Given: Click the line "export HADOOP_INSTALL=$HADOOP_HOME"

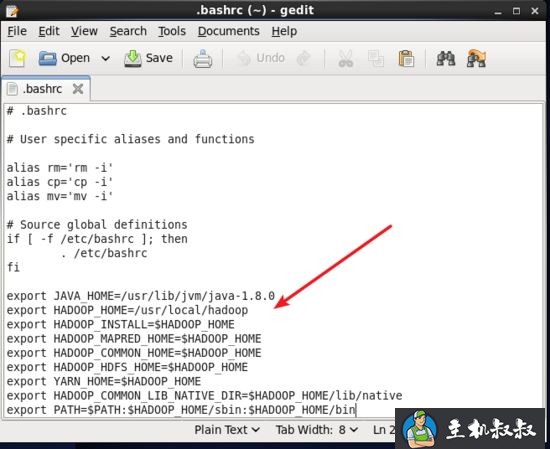Looking at the screenshot, I should point(121,324).
